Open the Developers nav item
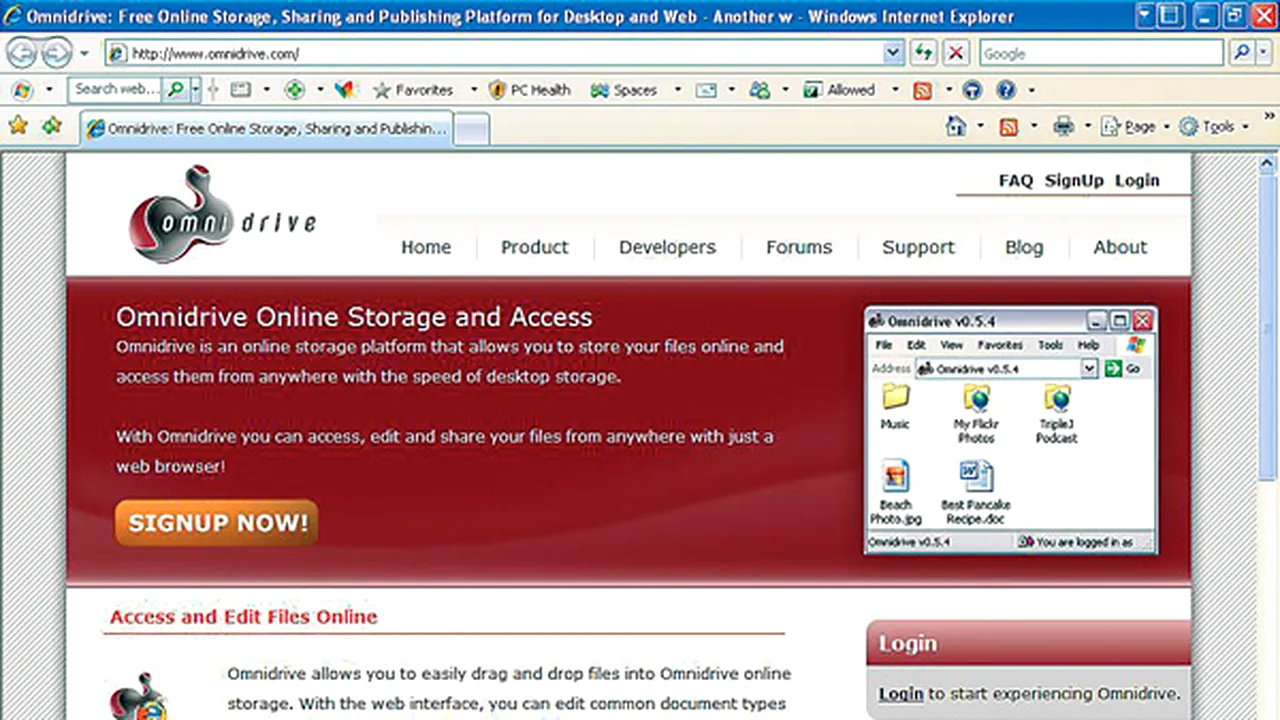The image size is (1280, 720). coord(667,247)
